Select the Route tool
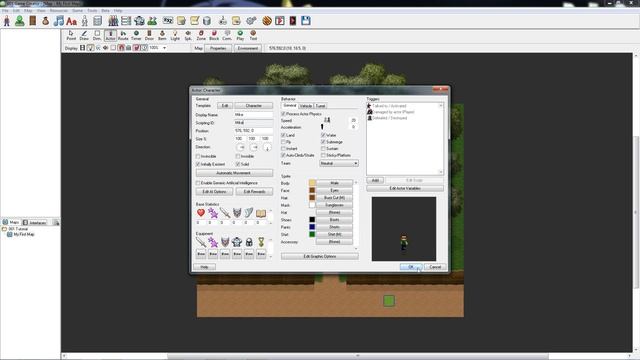This screenshot has height=360, width=640. pos(123,36)
